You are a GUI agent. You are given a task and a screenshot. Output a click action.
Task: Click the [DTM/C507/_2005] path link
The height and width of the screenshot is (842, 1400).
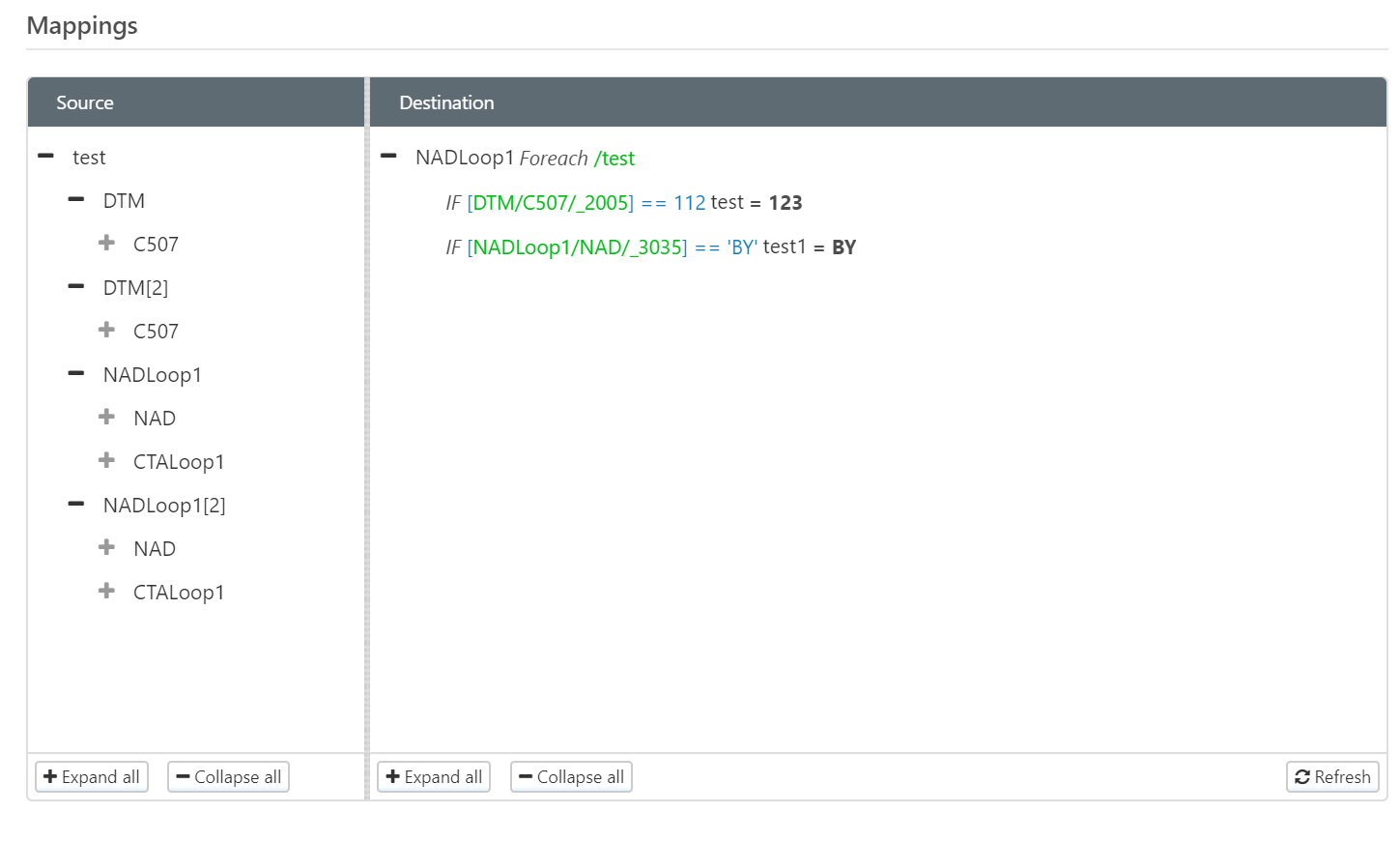551,202
